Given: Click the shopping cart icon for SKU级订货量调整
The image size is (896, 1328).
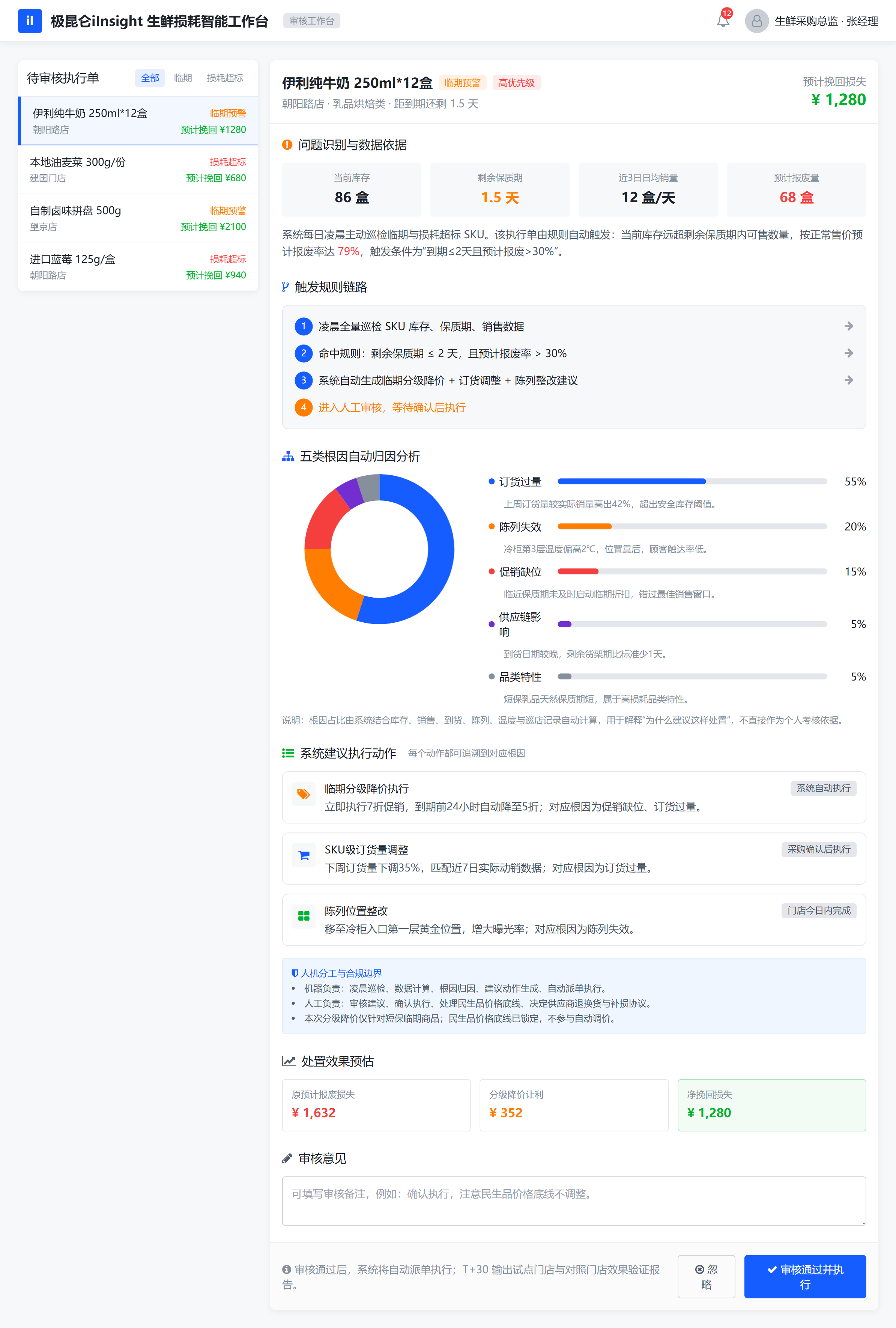Looking at the screenshot, I should click(304, 855).
